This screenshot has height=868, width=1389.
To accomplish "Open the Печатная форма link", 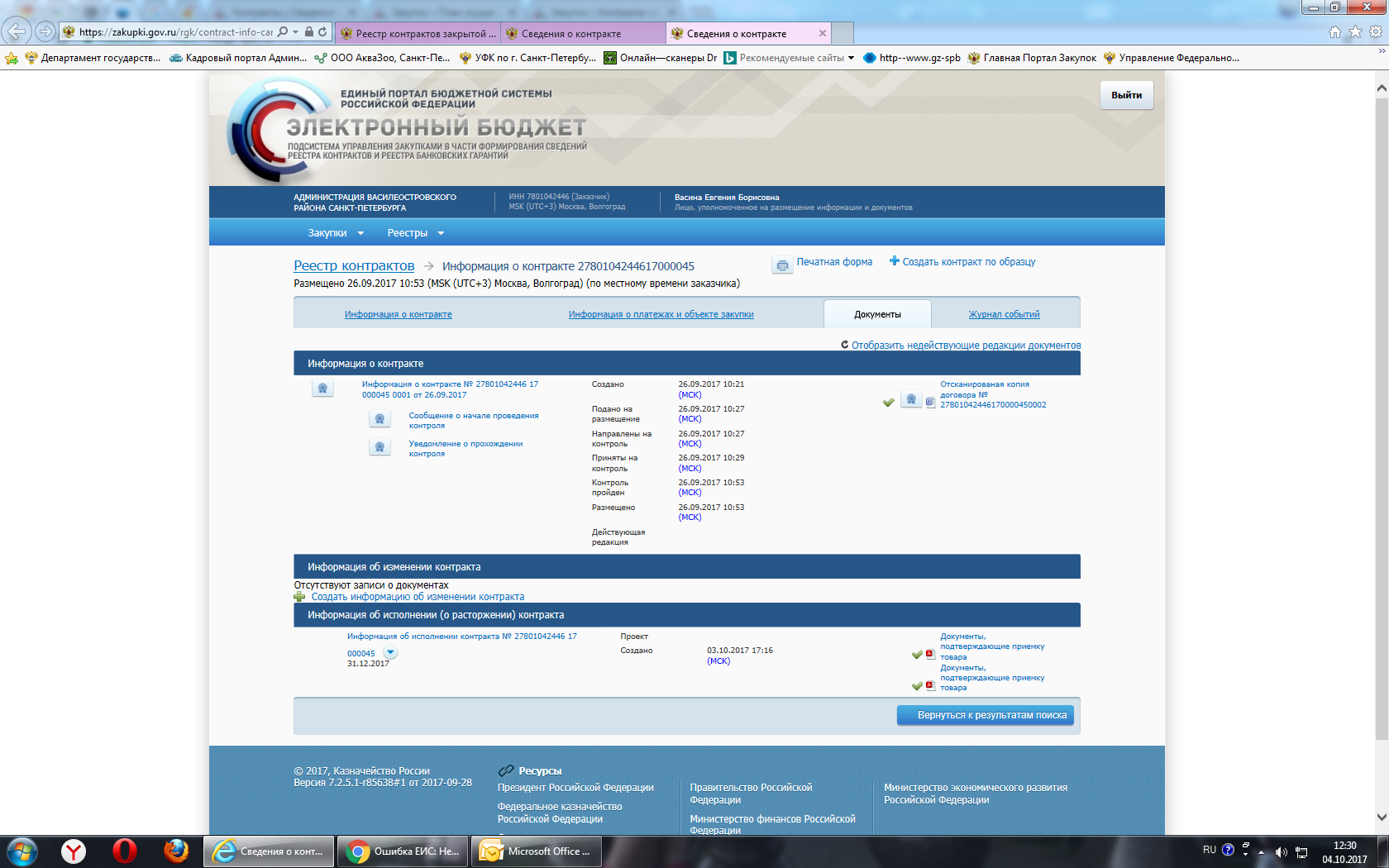I will pos(834,262).
